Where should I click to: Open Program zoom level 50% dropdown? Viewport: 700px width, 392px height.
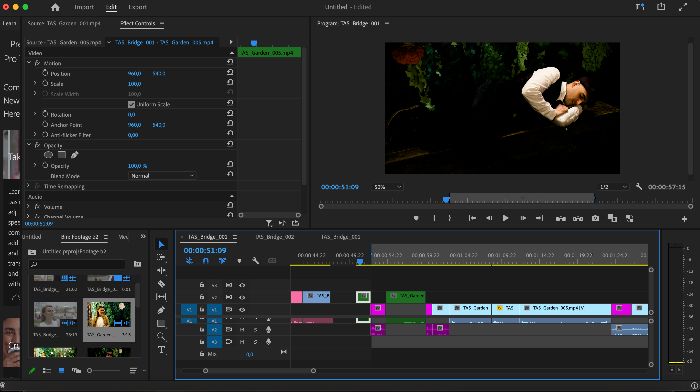(387, 187)
